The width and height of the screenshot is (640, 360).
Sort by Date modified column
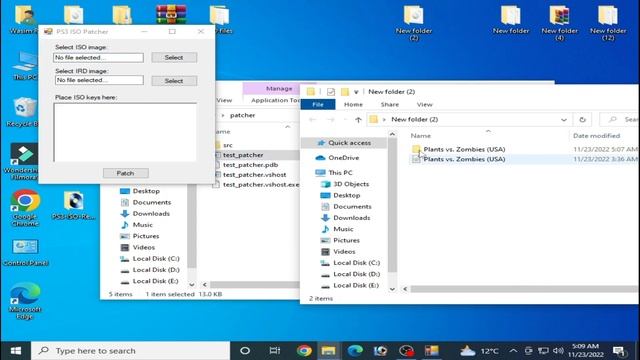pos(596,136)
